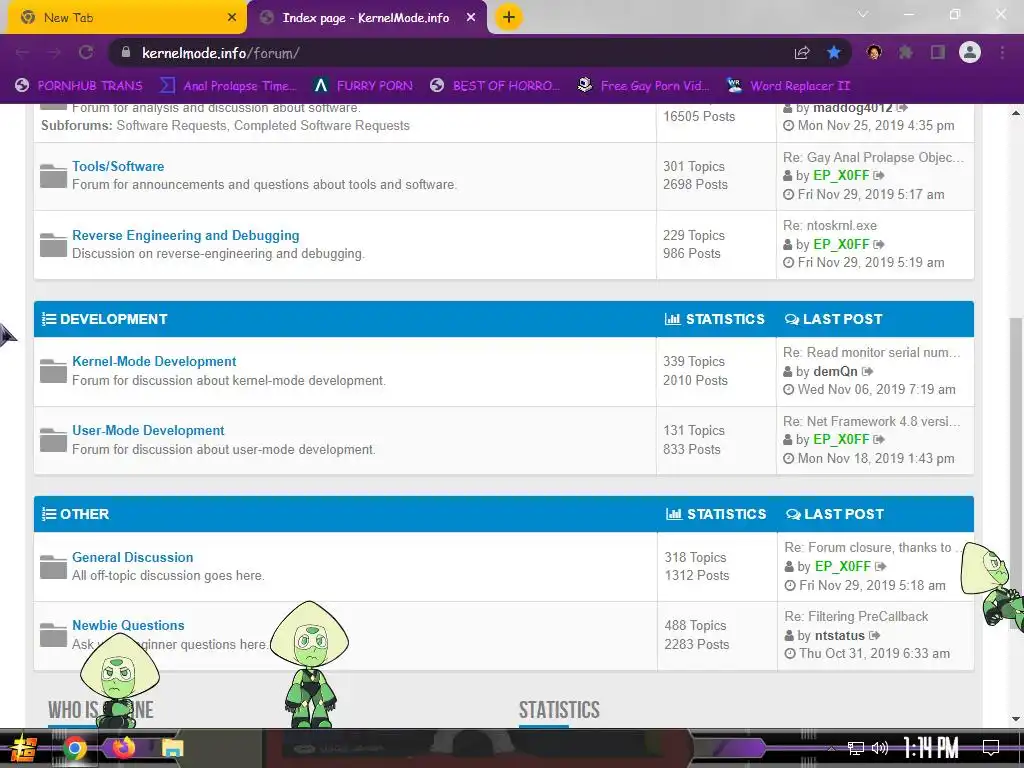This screenshot has width=1024, height=768.
Task: Click the General Discussion folder icon
Action: point(53,566)
